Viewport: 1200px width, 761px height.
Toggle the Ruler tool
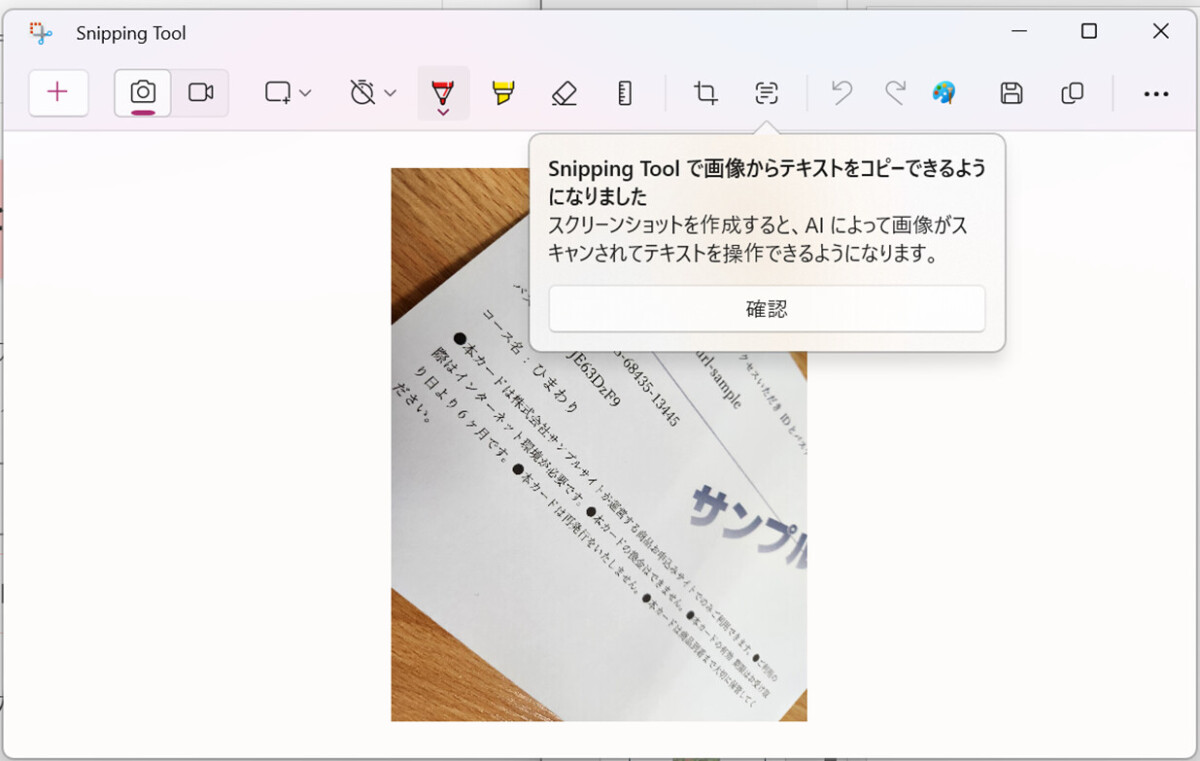pos(625,93)
